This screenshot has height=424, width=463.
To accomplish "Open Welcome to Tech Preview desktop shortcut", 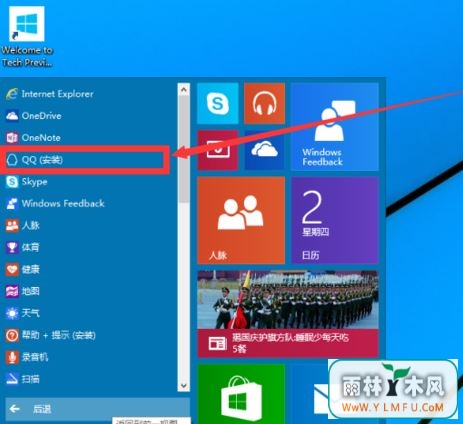I will [27, 37].
